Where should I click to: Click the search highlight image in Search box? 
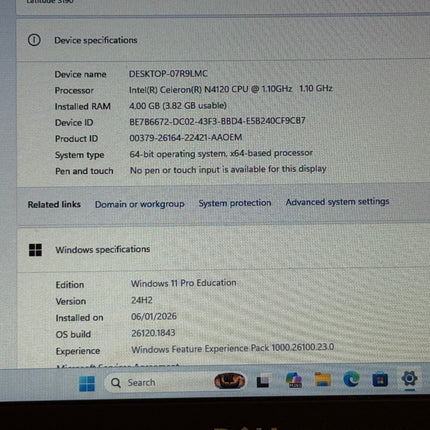pyautogui.click(x=230, y=381)
